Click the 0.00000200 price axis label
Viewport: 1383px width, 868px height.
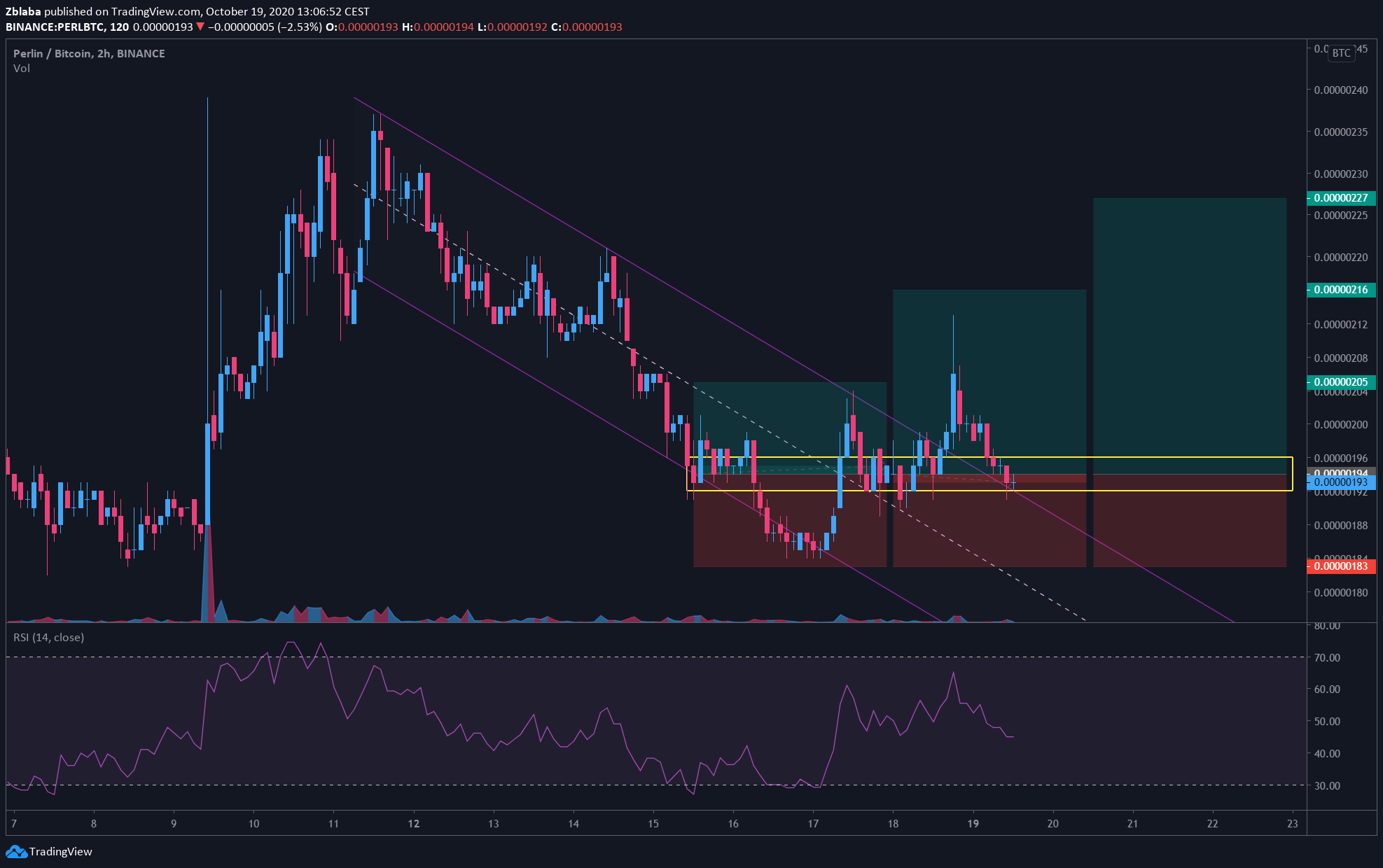click(x=1341, y=425)
